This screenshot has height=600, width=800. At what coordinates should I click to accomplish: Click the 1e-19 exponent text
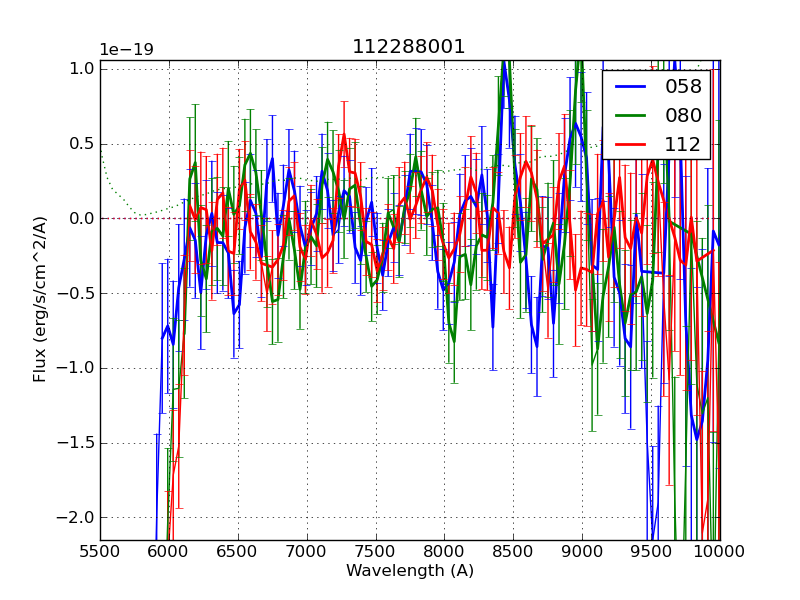[126, 50]
